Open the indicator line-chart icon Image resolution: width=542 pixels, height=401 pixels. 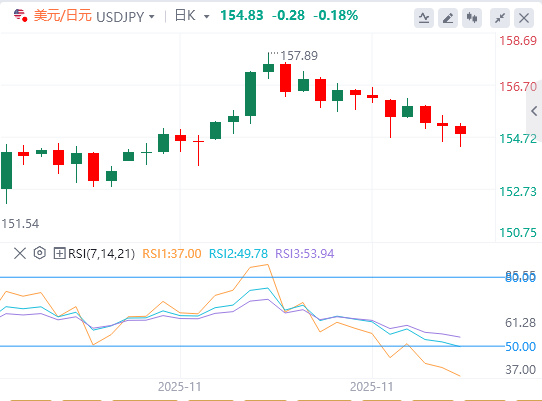tap(424, 18)
